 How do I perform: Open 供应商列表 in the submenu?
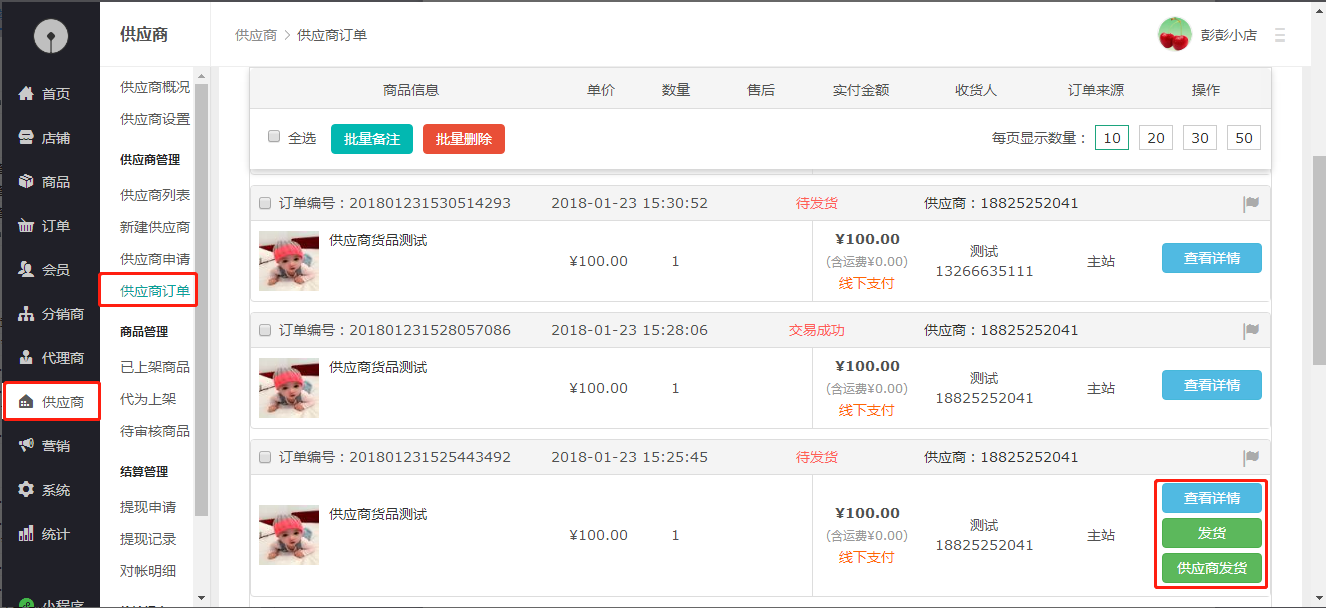tap(155, 195)
